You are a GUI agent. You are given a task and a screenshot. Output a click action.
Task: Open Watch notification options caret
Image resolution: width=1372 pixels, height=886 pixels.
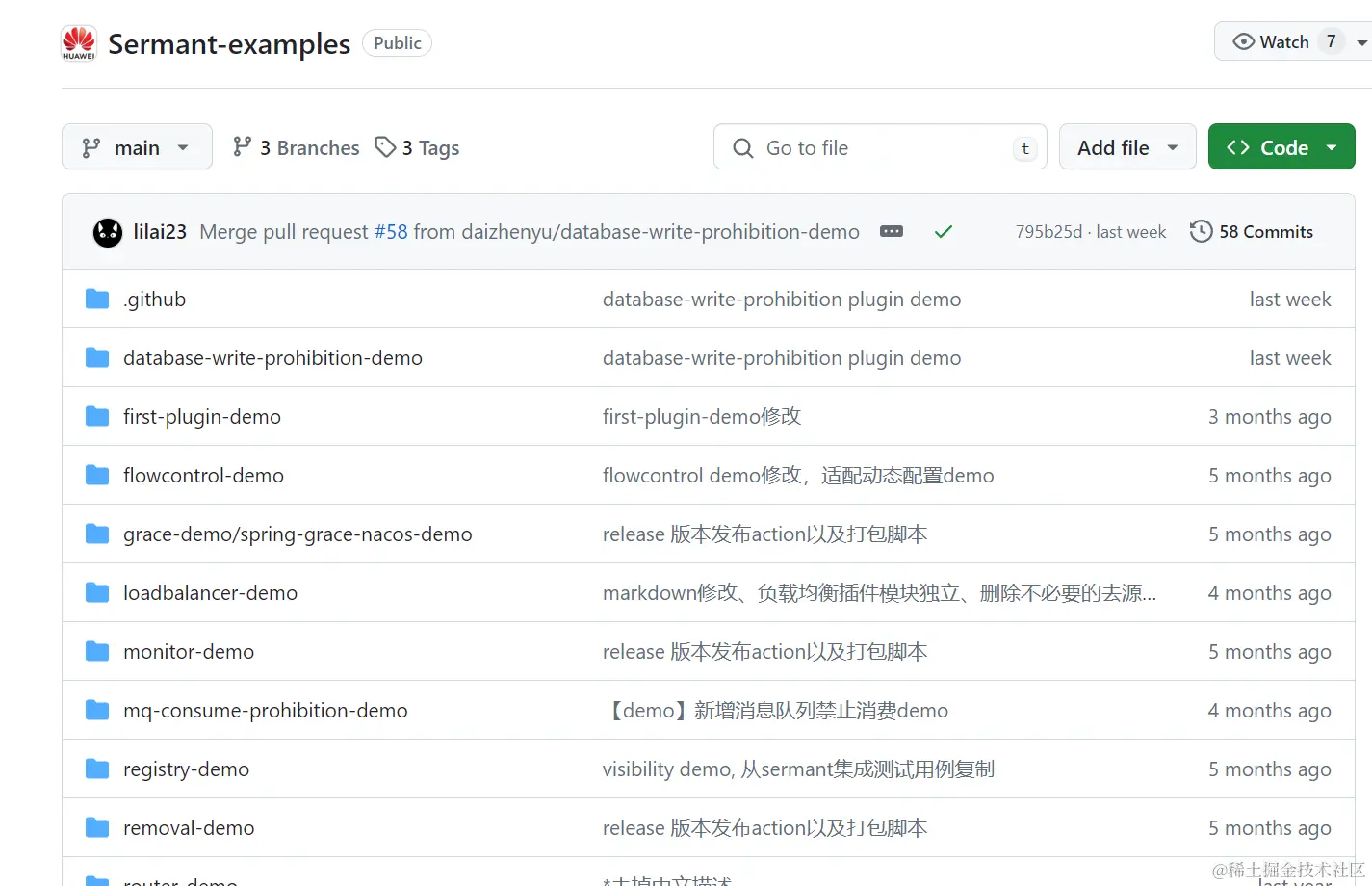coord(1361,42)
